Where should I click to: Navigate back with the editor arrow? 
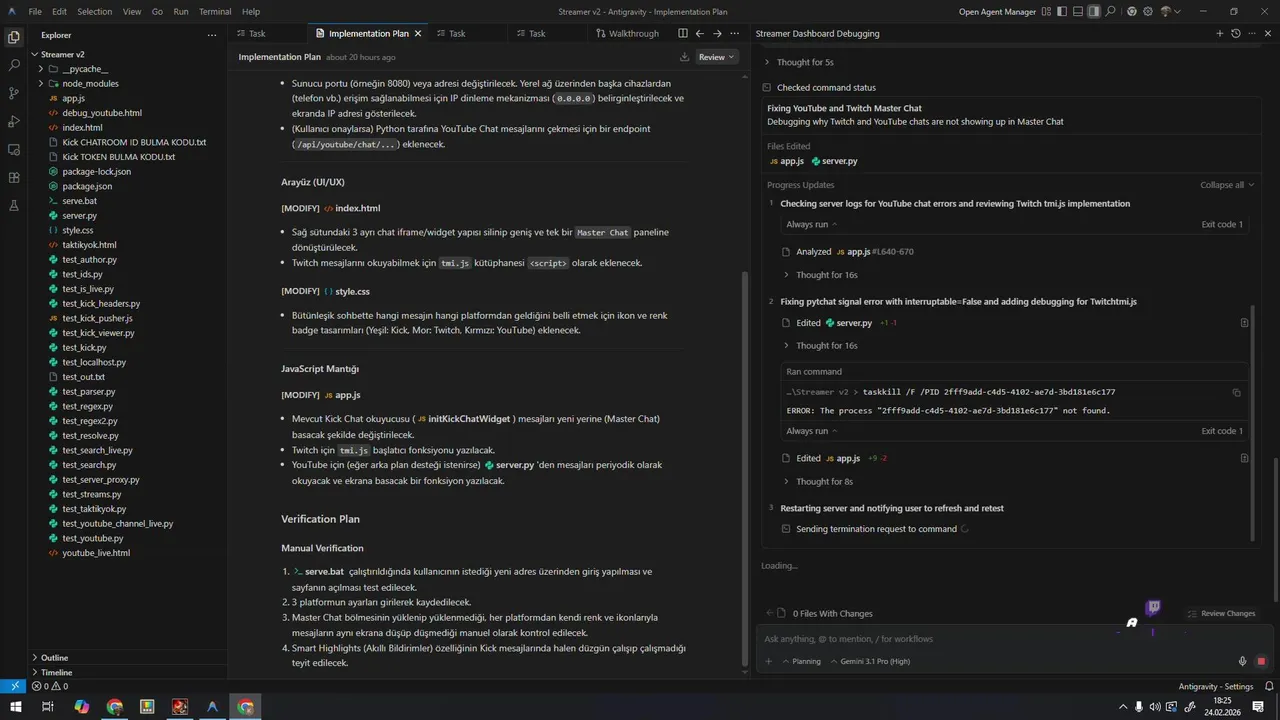point(700,33)
